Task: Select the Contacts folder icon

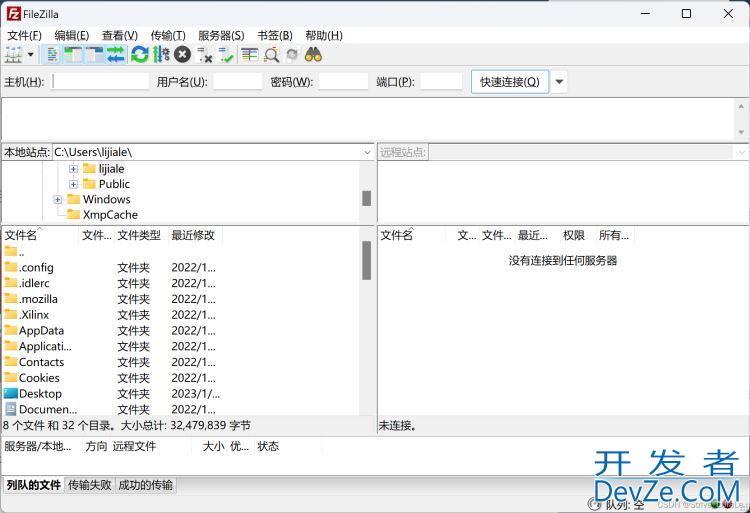Action: click(11, 361)
